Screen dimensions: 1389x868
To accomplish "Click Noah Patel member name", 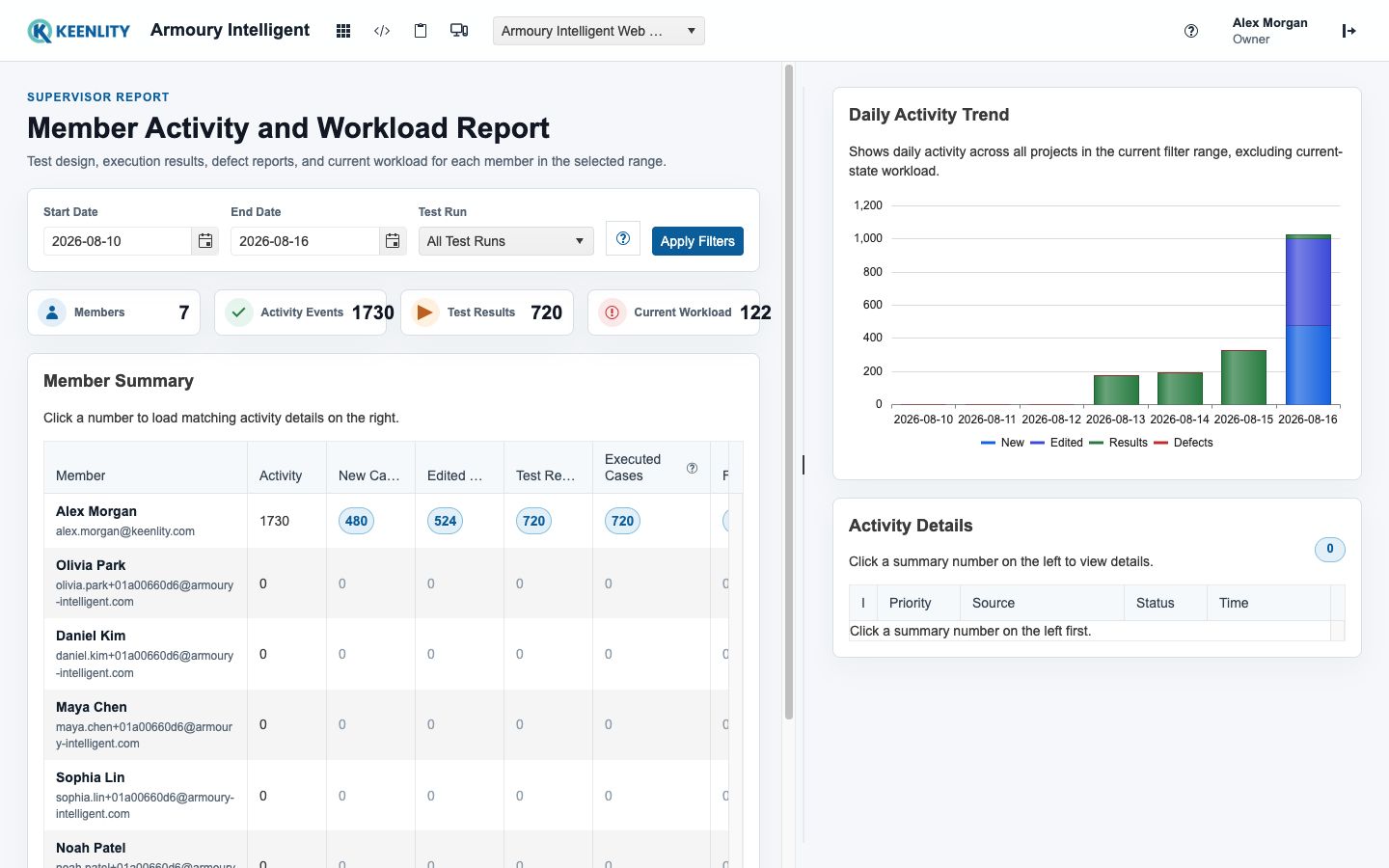I will click(x=91, y=848).
